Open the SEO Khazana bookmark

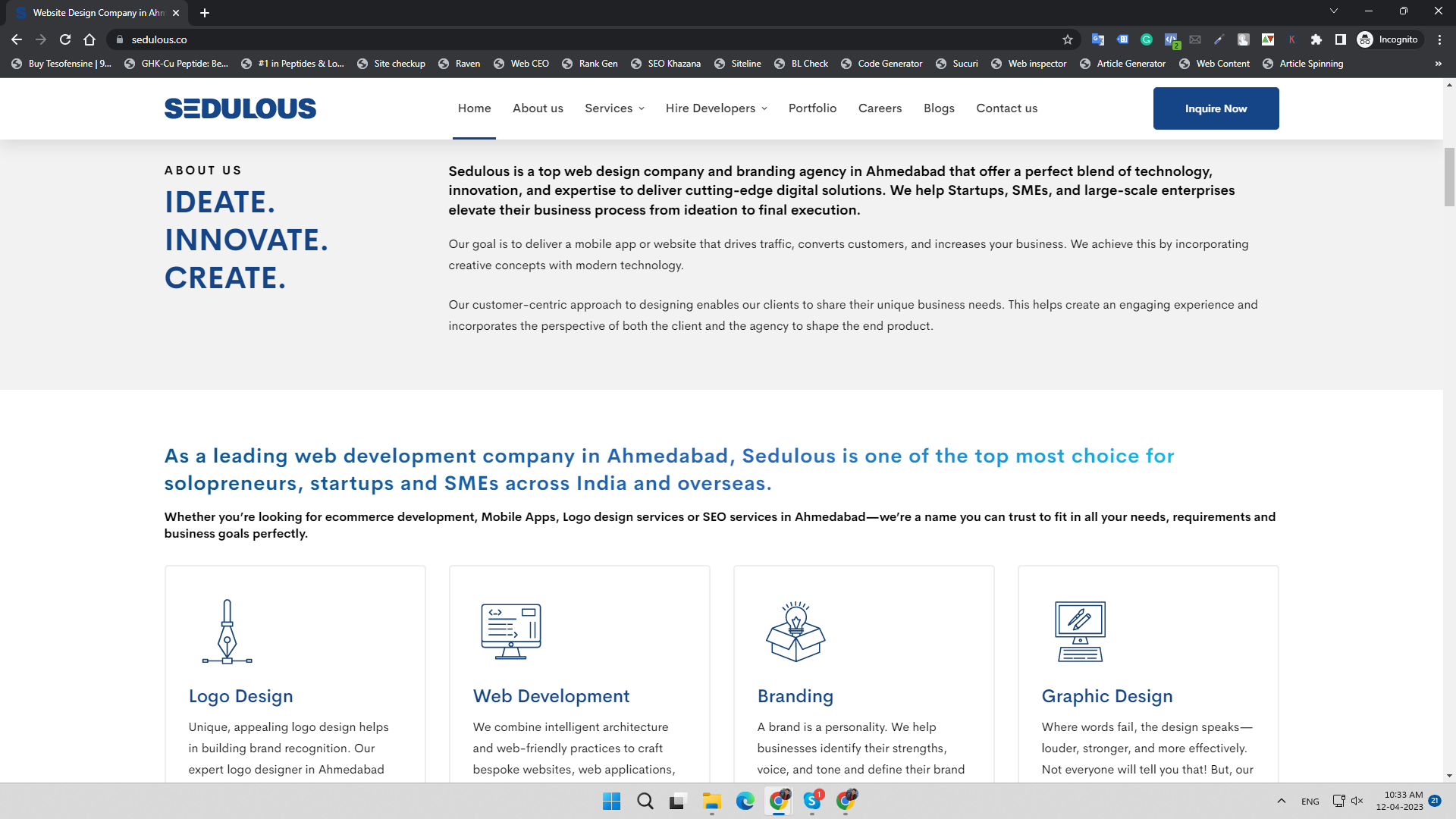pyautogui.click(x=665, y=64)
